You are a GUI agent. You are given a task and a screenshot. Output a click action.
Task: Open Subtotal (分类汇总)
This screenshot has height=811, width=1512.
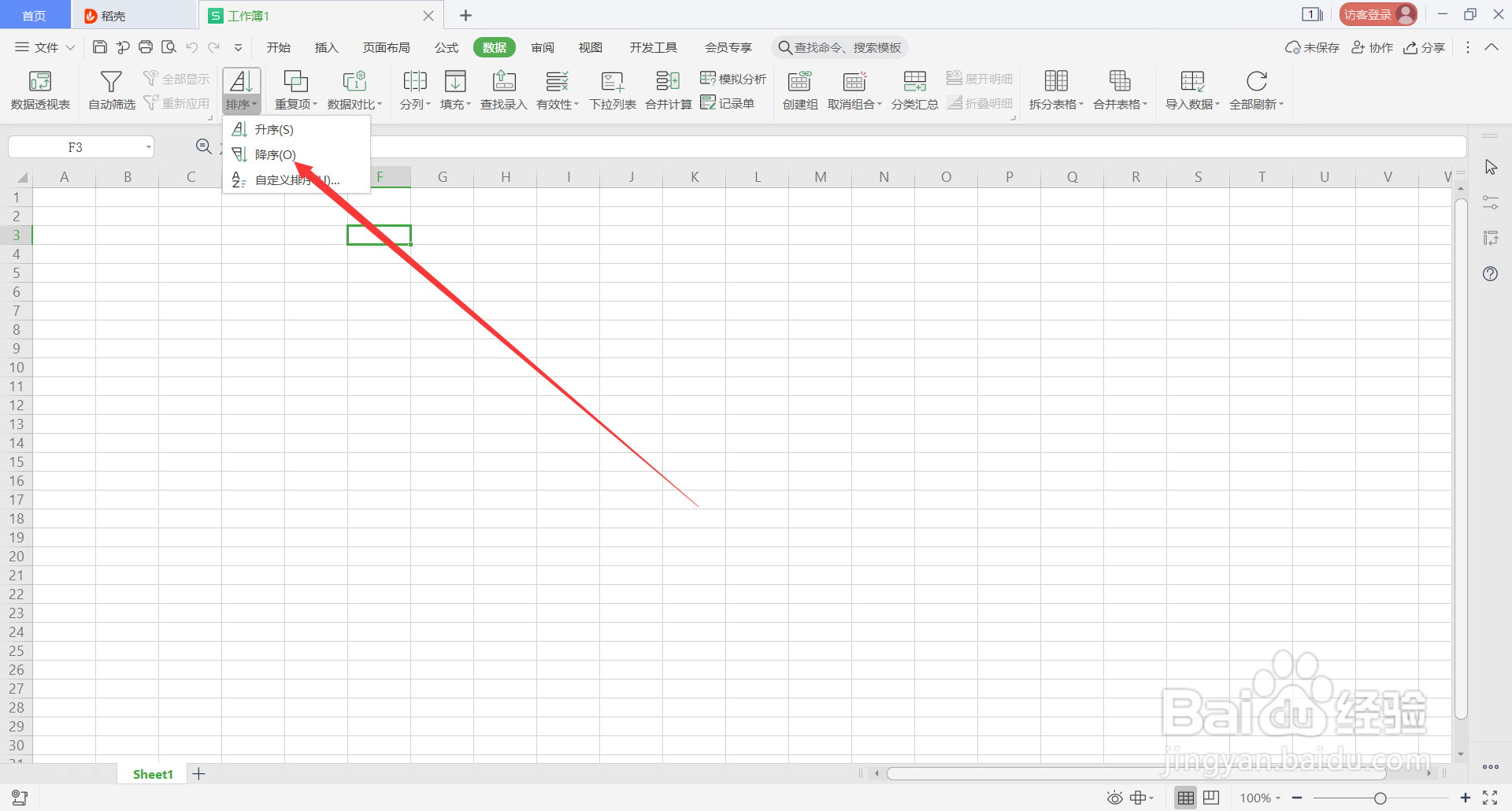pos(915,90)
